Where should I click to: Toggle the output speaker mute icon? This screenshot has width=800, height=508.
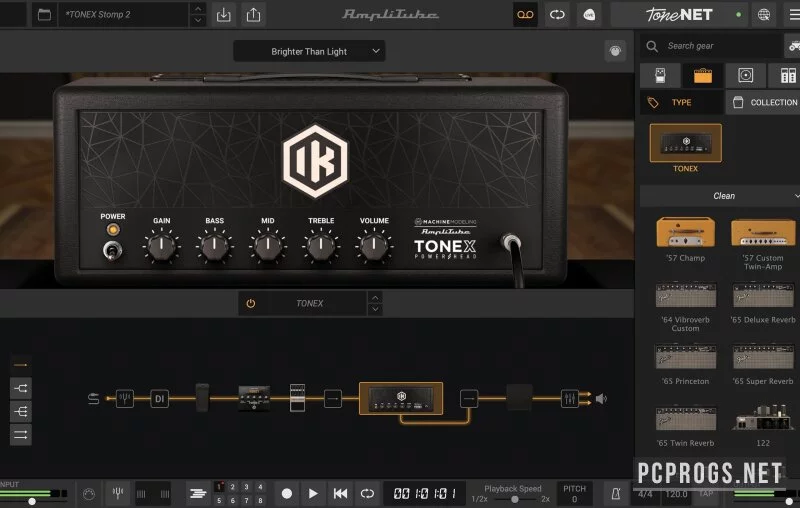602,399
